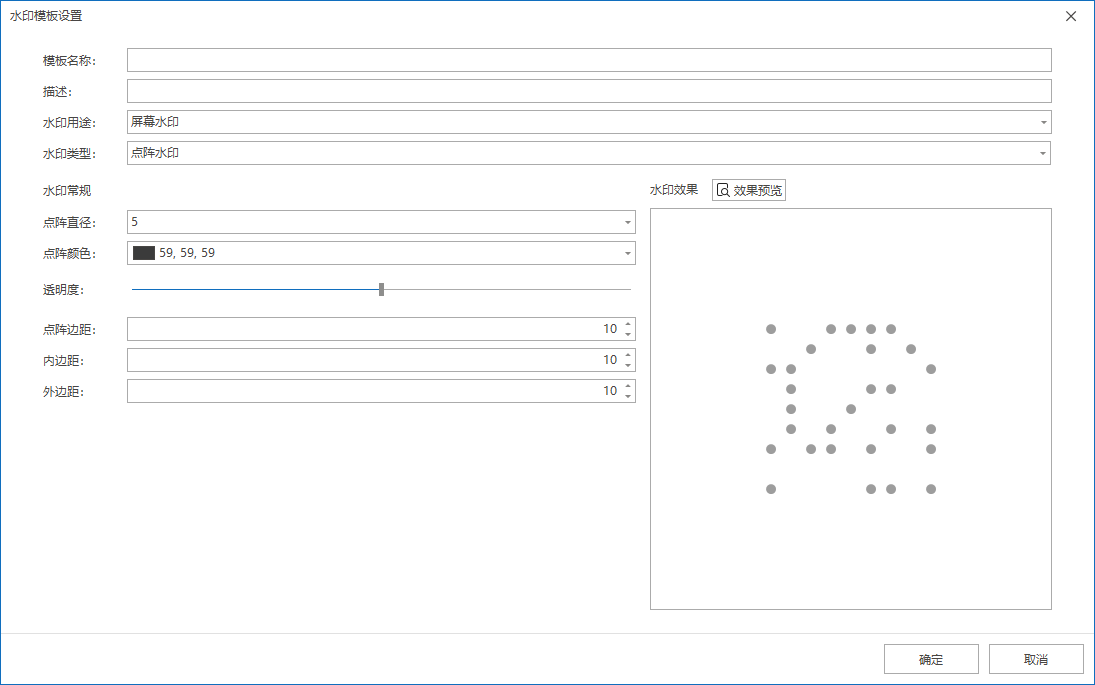Click into the 描述 description field
This screenshot has width=1095, height=685.
click(x=588, y=91)
